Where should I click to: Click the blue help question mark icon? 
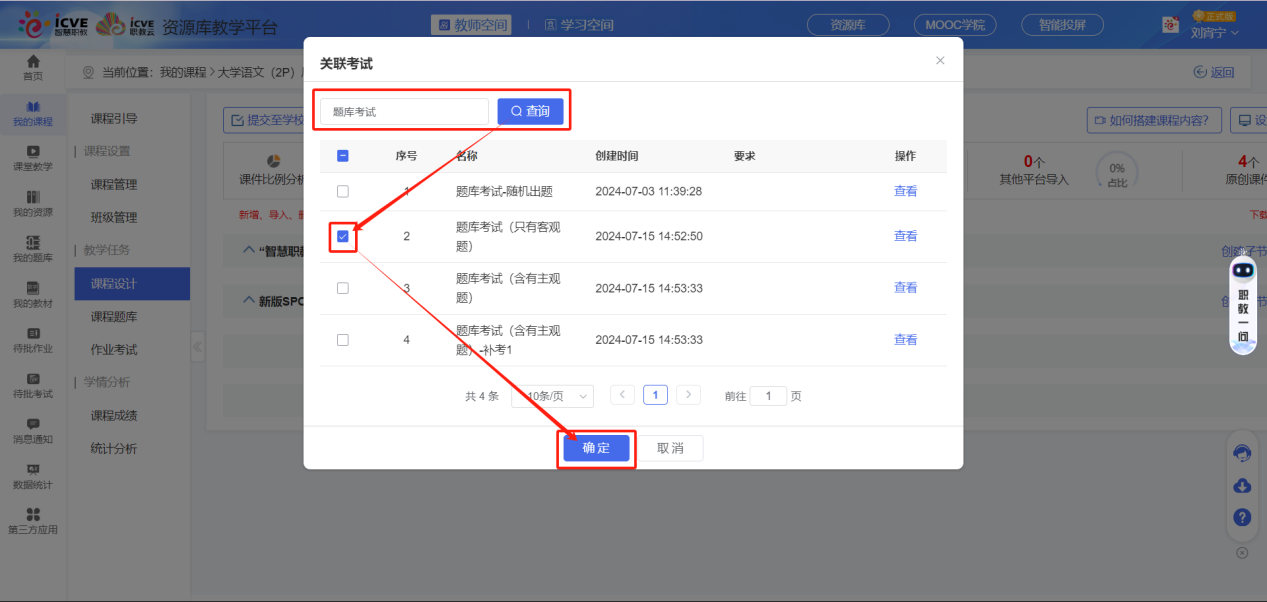(x=1242, y=517)
